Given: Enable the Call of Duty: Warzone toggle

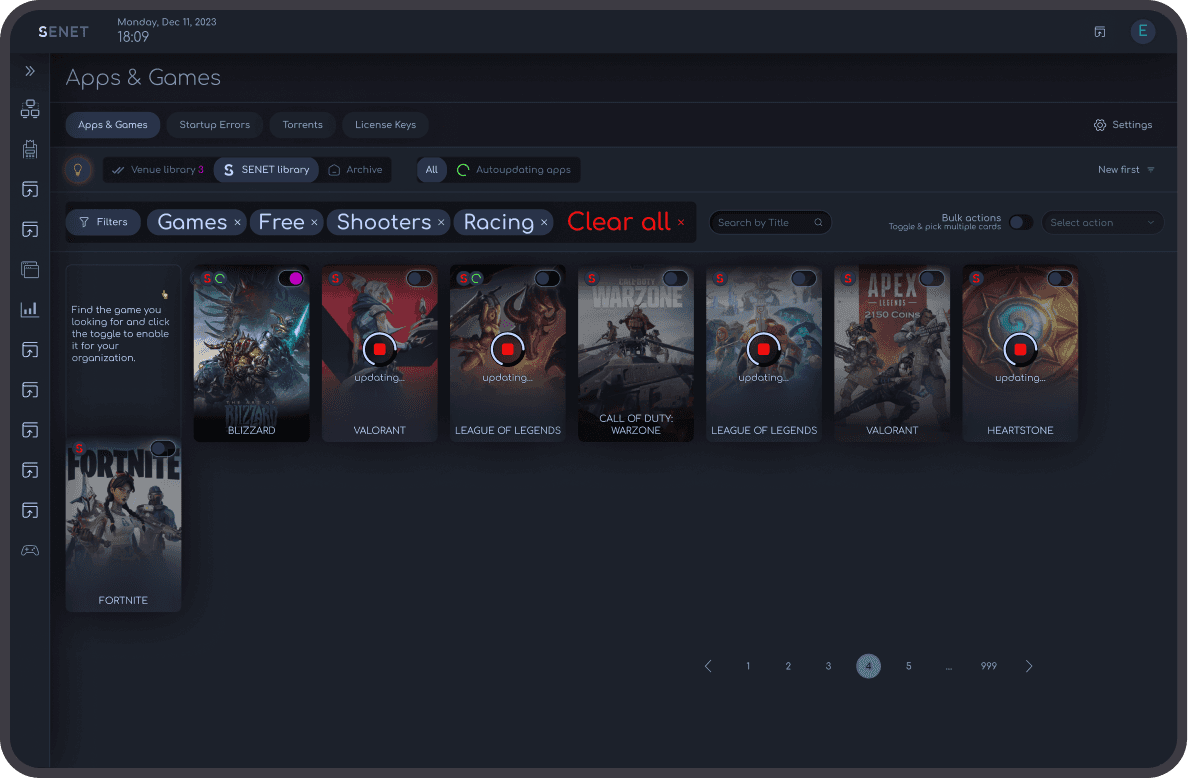Looking at the screenshot, I should pos(675,278).
